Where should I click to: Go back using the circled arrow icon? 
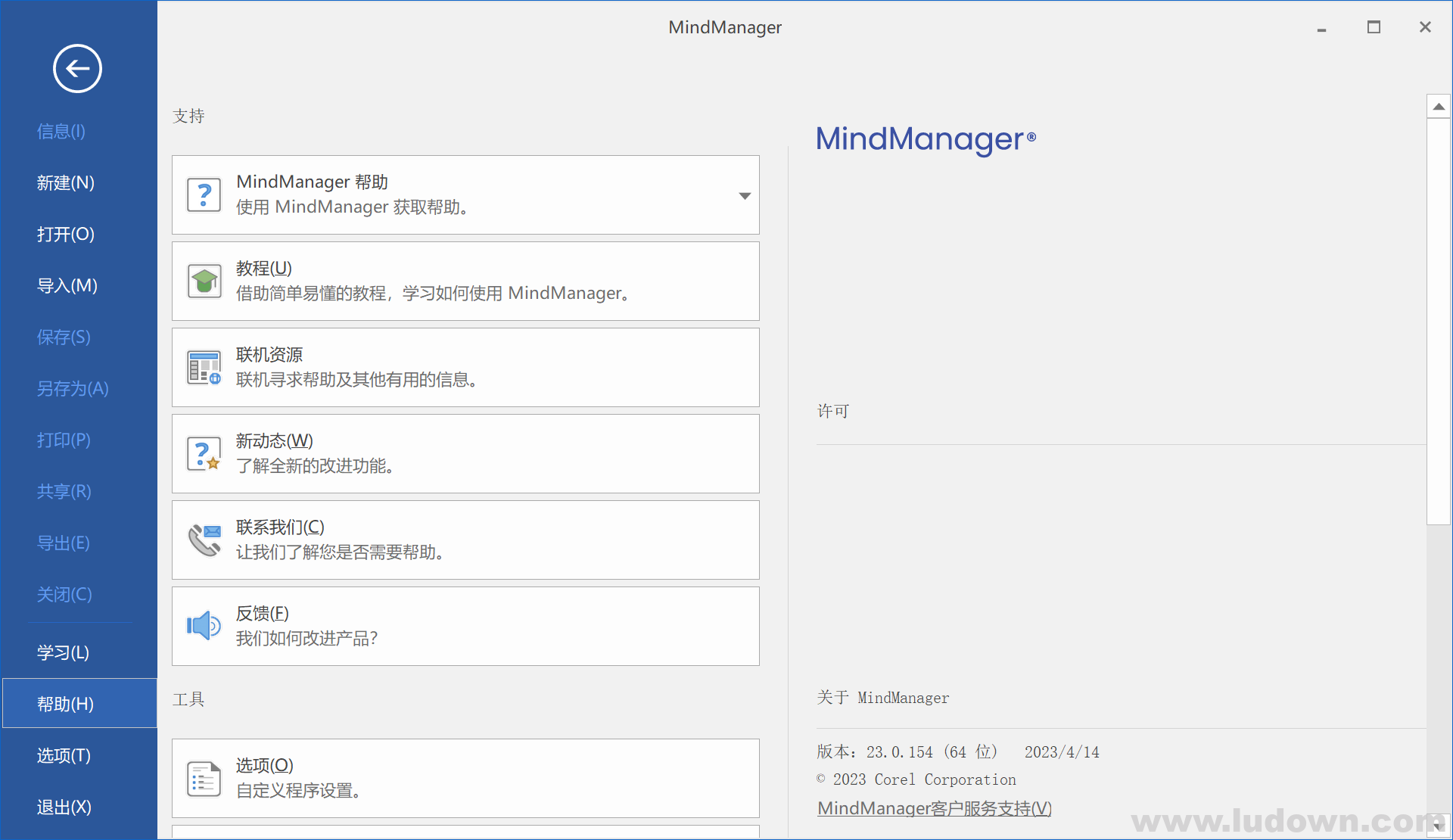tap(77, 69)
